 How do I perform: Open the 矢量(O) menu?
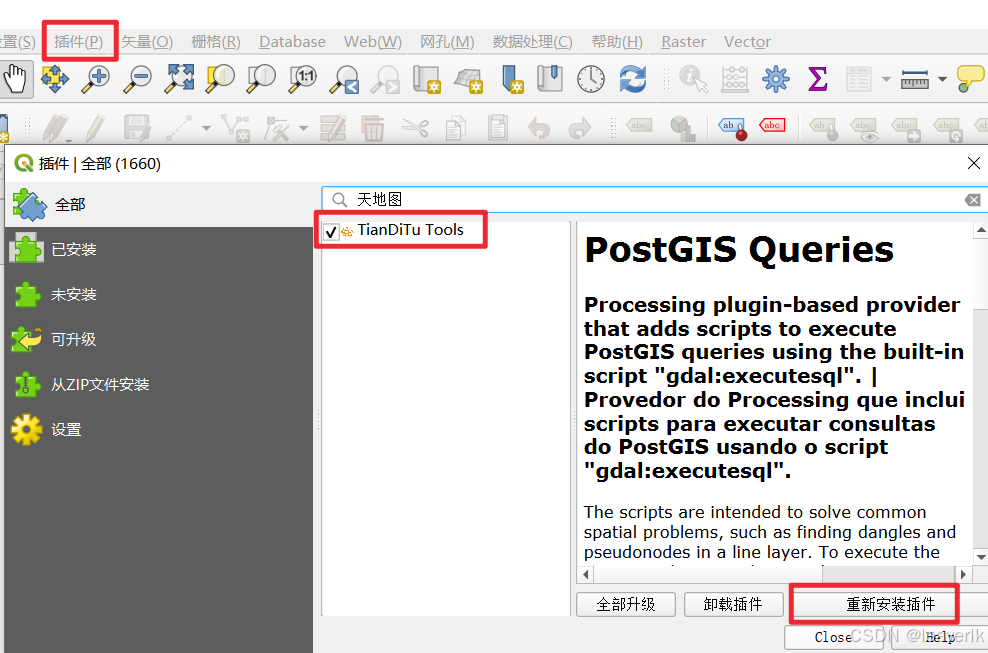pyautogui.click(x=147, y=42)
